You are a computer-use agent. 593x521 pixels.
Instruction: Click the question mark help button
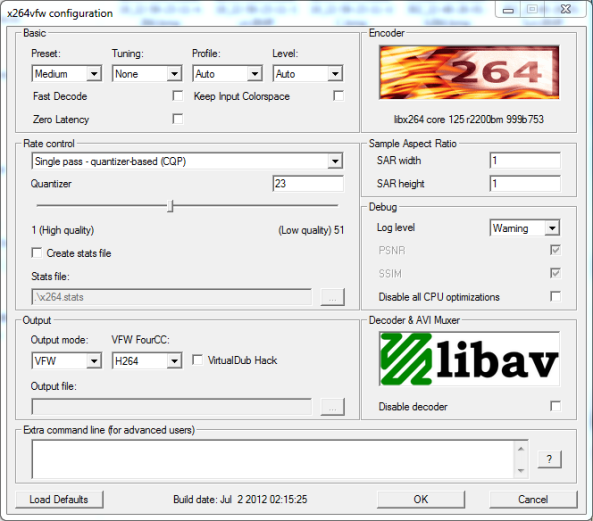click(x=550, y=459)
